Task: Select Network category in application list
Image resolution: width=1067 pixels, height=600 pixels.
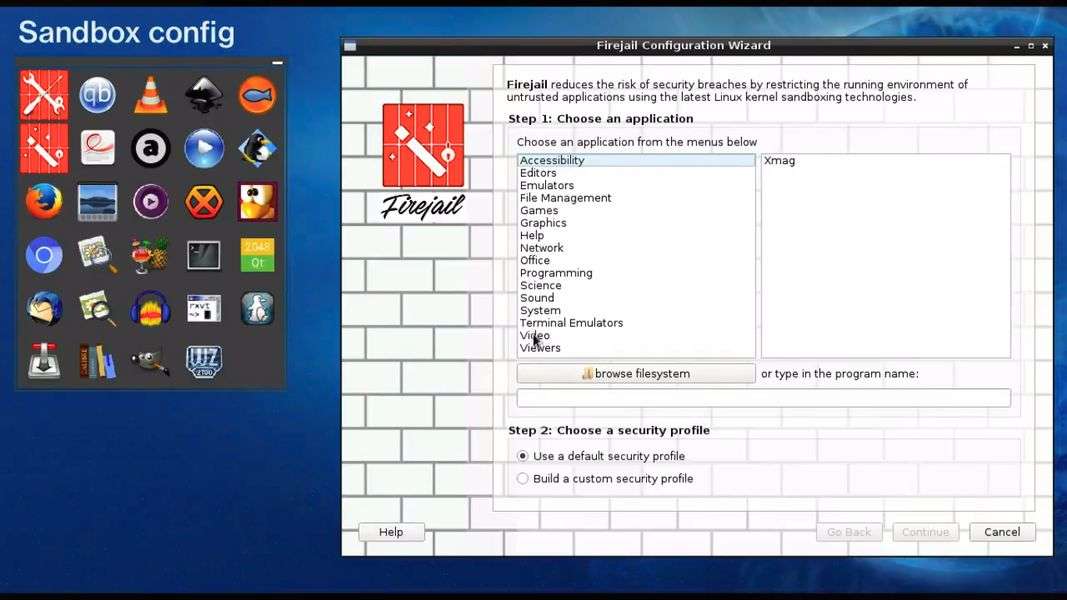Action: pyautogui.click(x=541, y=248)
